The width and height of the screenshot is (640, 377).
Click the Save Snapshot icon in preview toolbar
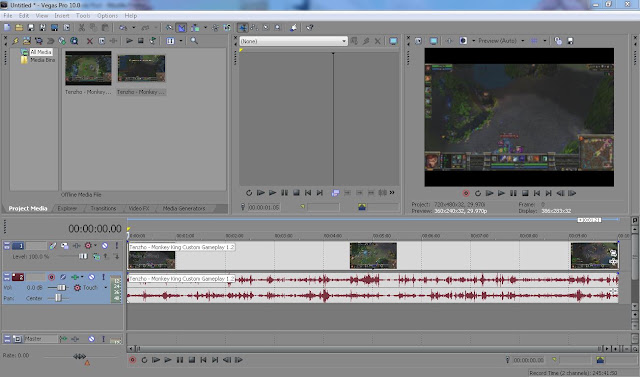(570, 41)
